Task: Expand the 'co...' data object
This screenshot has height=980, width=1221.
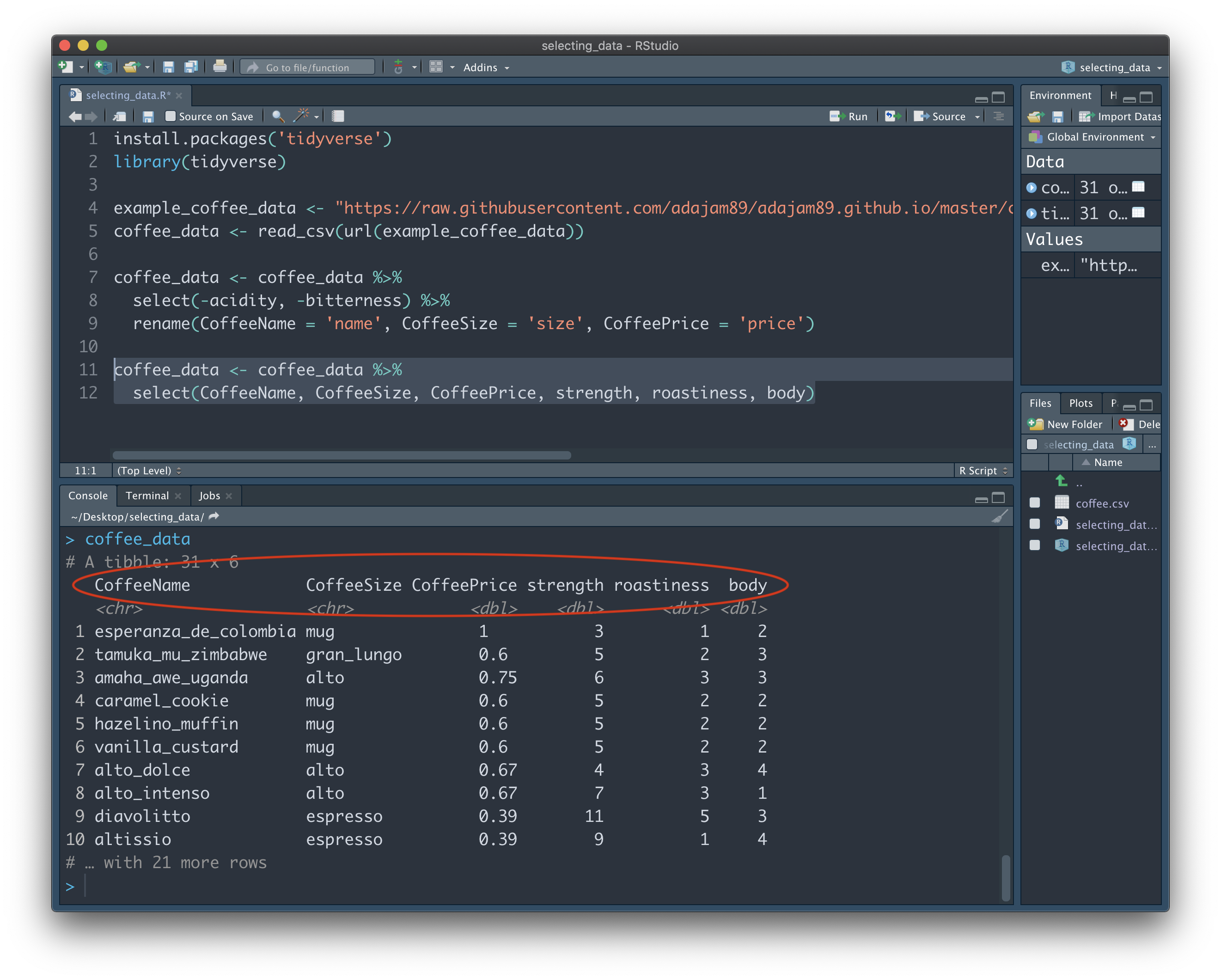Action: [x=1031, y=188]
